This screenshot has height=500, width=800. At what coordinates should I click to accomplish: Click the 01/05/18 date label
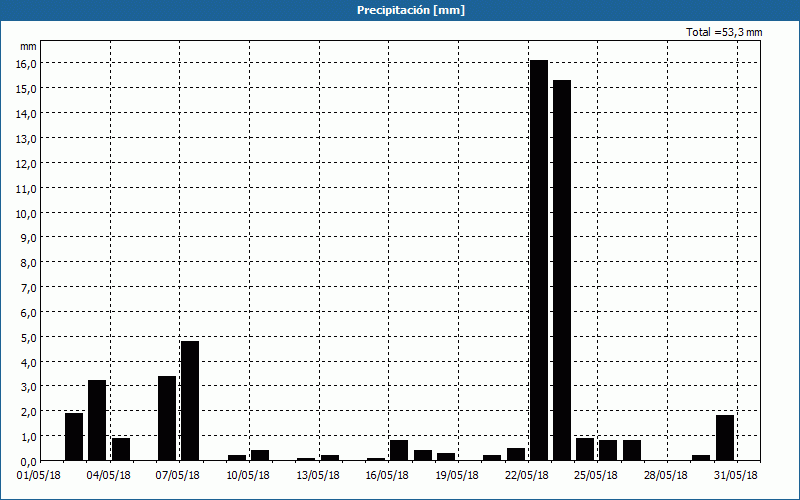(39, 476)
